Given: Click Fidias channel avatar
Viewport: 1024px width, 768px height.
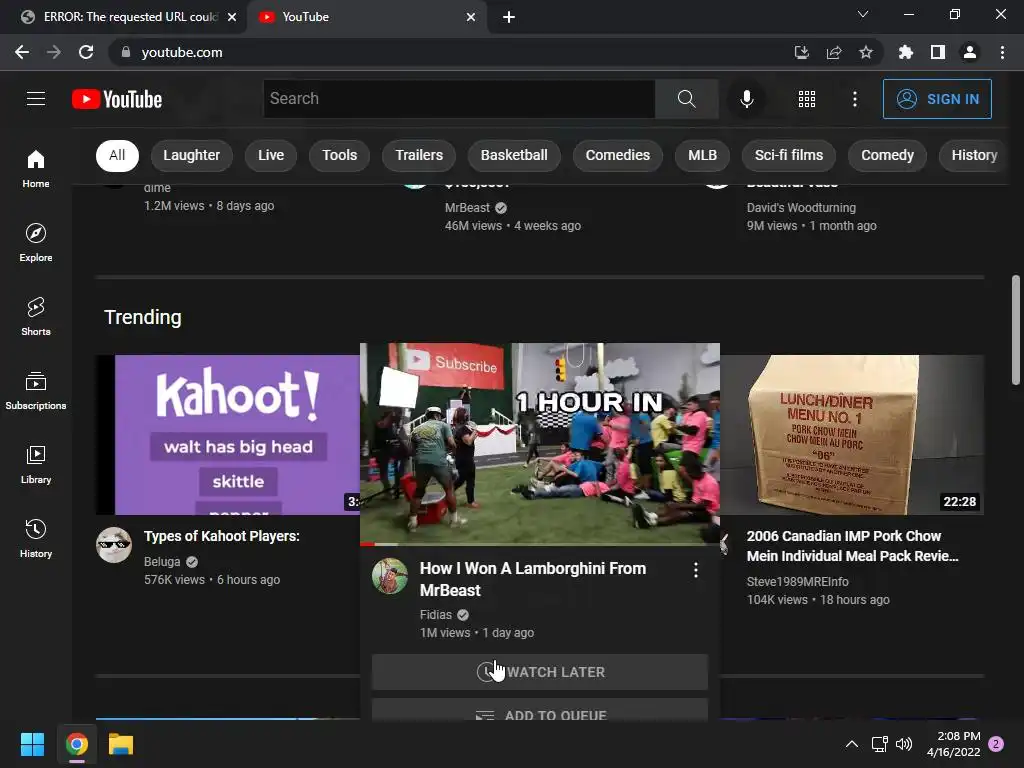Looking at the screenshot, I should [390, 575].
